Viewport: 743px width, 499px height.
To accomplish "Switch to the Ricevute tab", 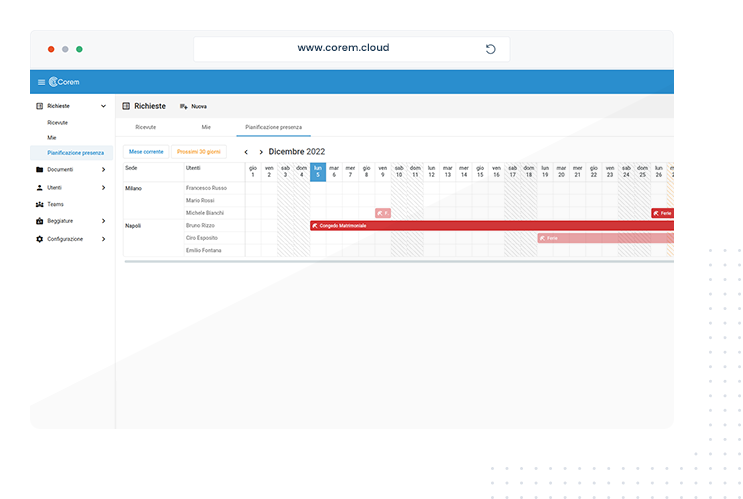I will point(145,127).
